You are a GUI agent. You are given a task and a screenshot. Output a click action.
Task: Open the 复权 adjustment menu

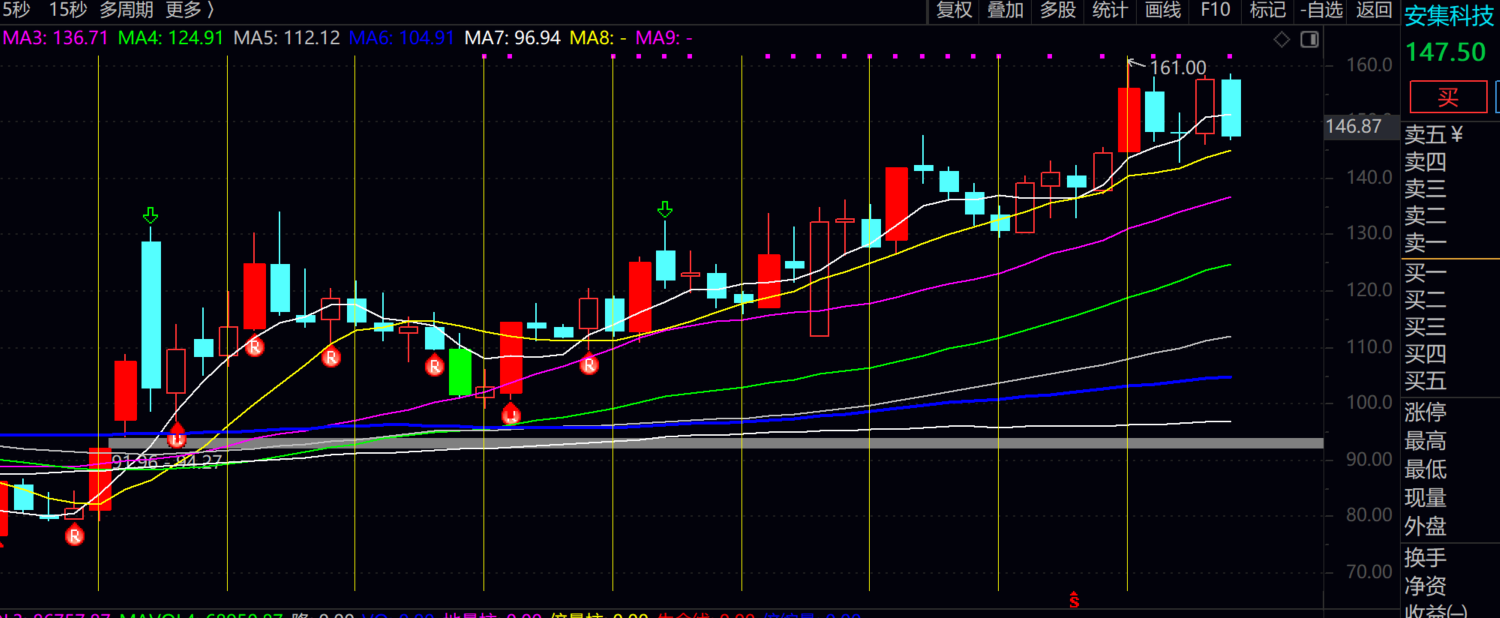point(954,11)
